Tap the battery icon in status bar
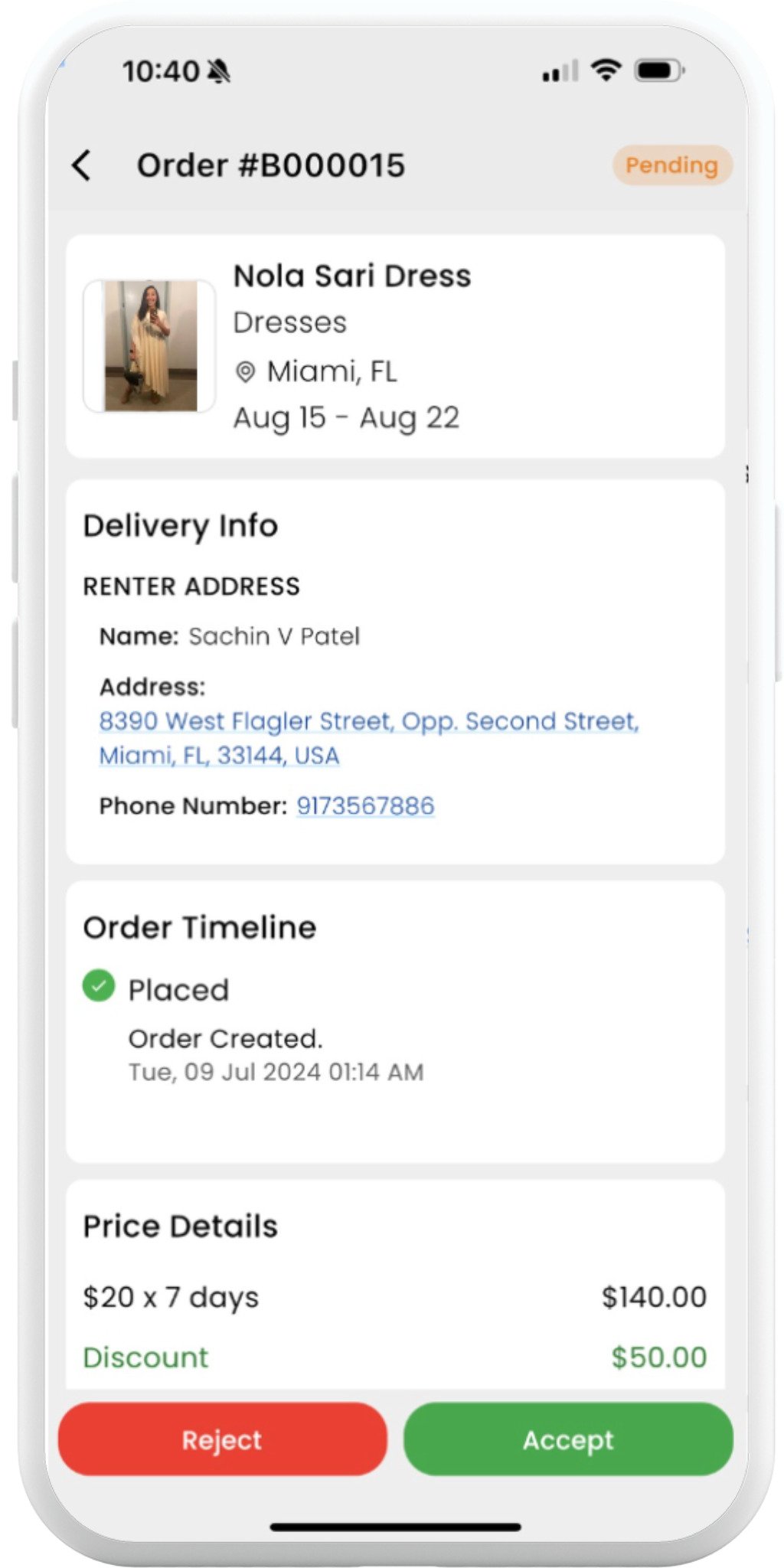This screenshot has height=1568, width=784. click(x=658, y=71)
